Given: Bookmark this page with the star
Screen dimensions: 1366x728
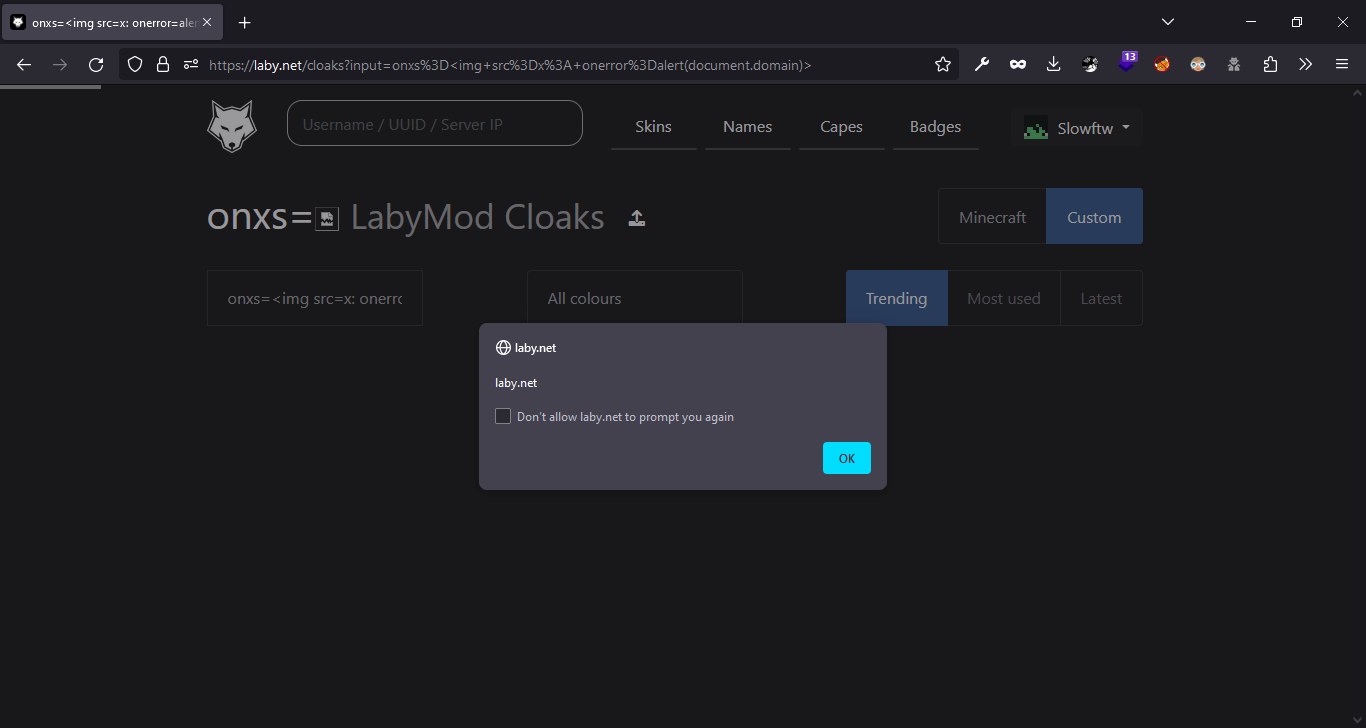Looking at the screenshot, I should click(x=943, y=64).
